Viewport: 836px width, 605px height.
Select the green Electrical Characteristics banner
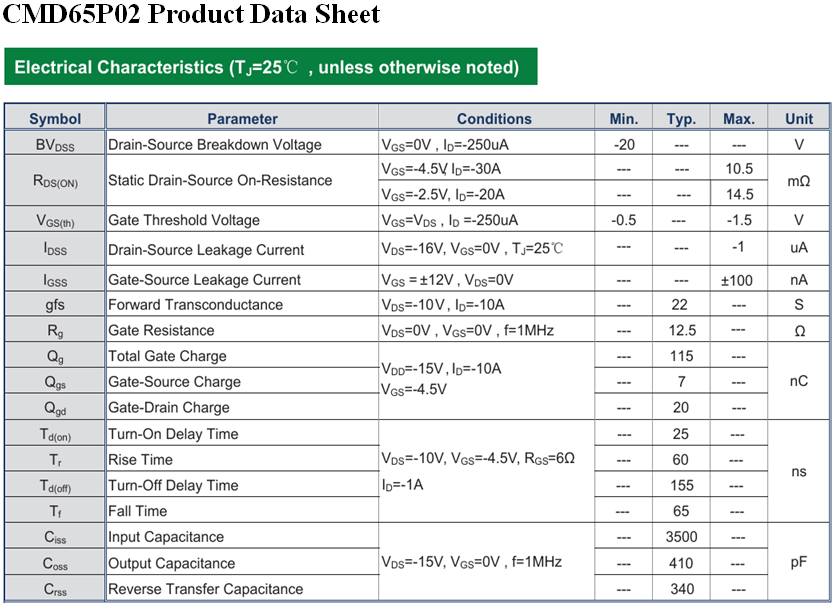271,67
